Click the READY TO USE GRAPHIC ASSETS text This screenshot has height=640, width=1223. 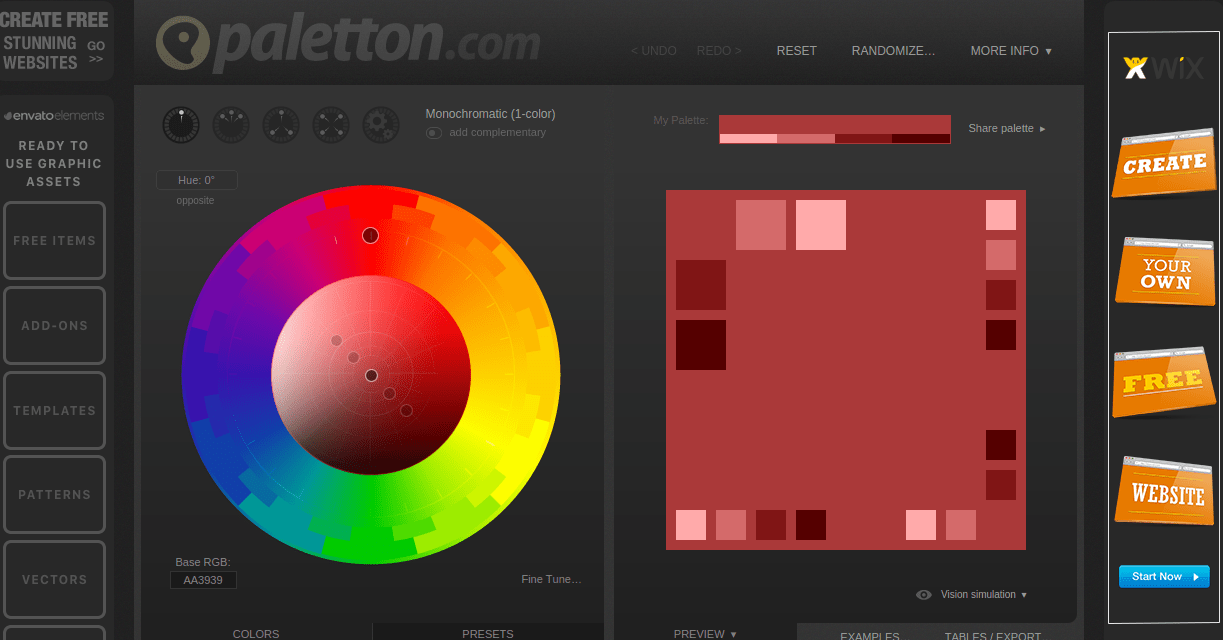[x=54, y=163]
